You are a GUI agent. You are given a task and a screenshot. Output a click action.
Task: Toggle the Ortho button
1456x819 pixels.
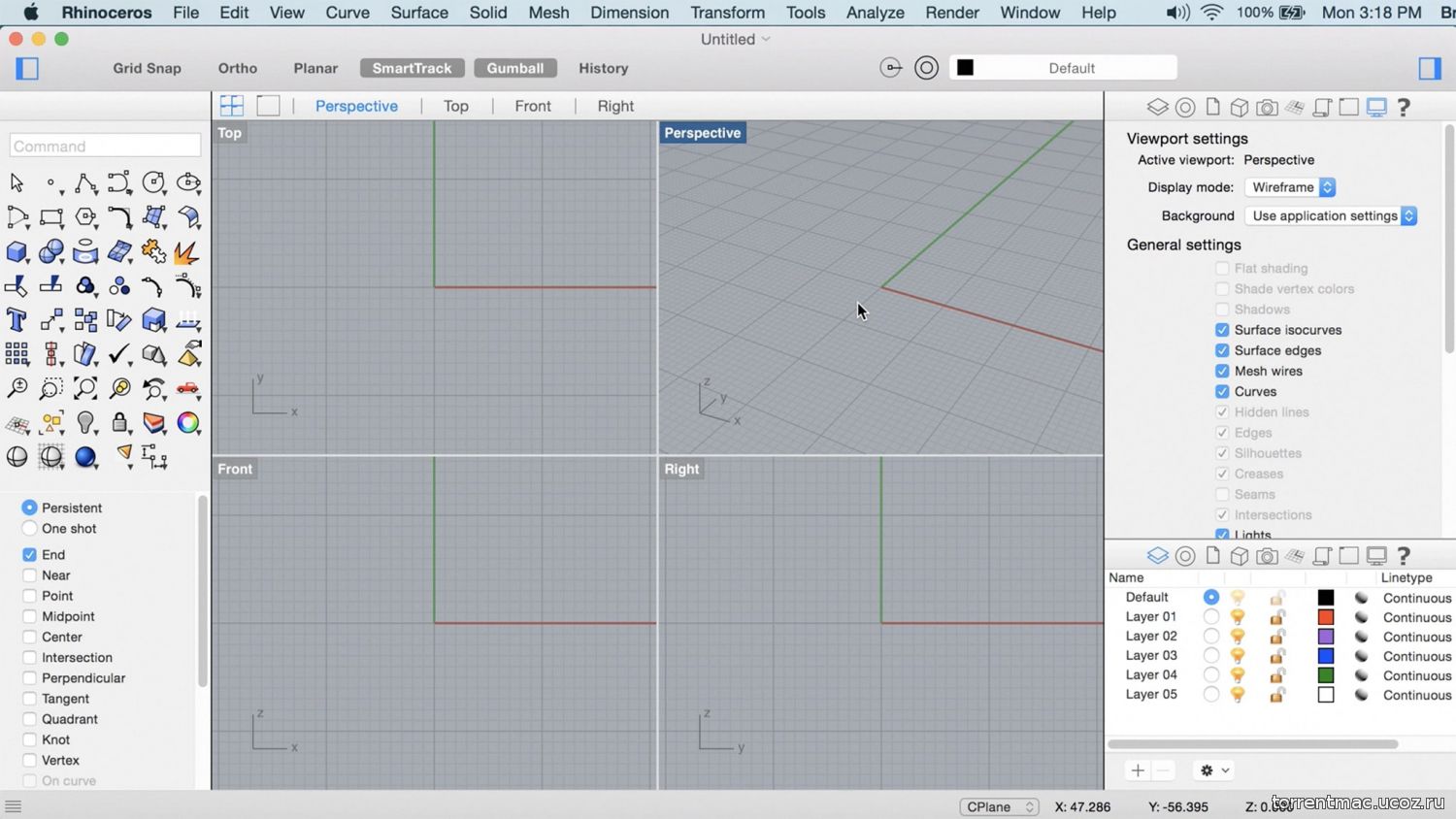[238, 68]
